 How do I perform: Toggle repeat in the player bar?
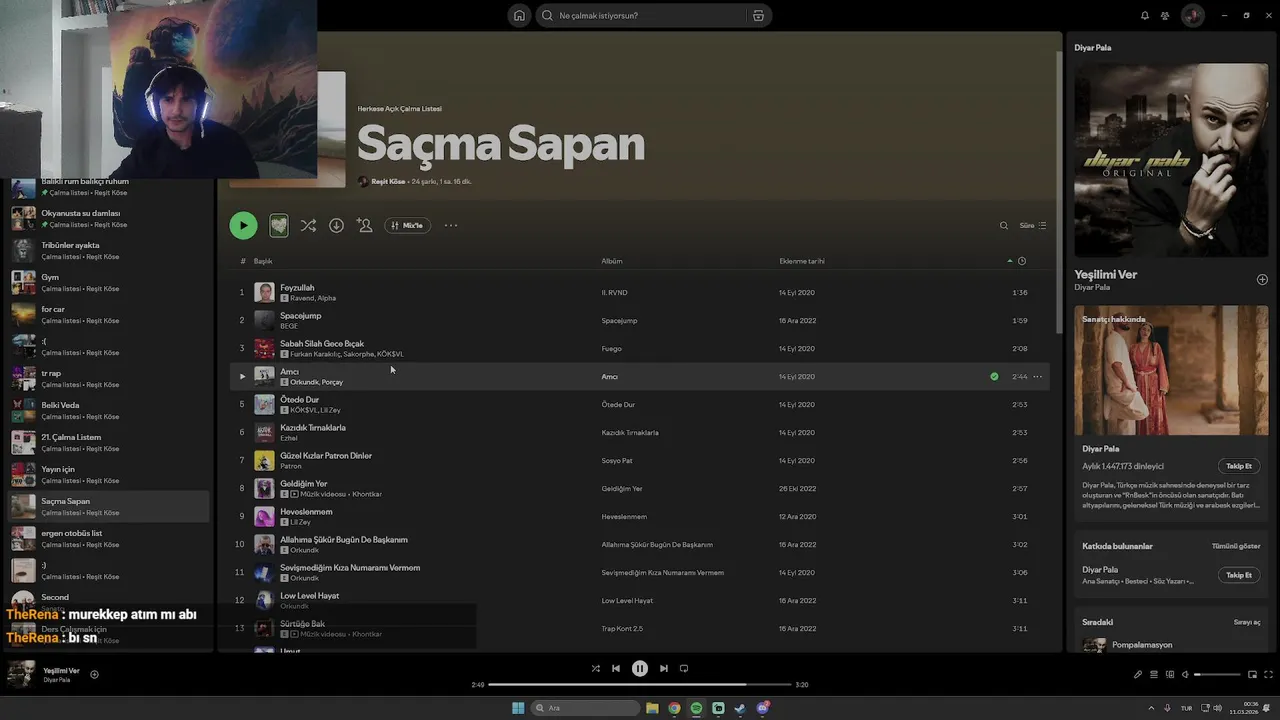click(684, 668)
